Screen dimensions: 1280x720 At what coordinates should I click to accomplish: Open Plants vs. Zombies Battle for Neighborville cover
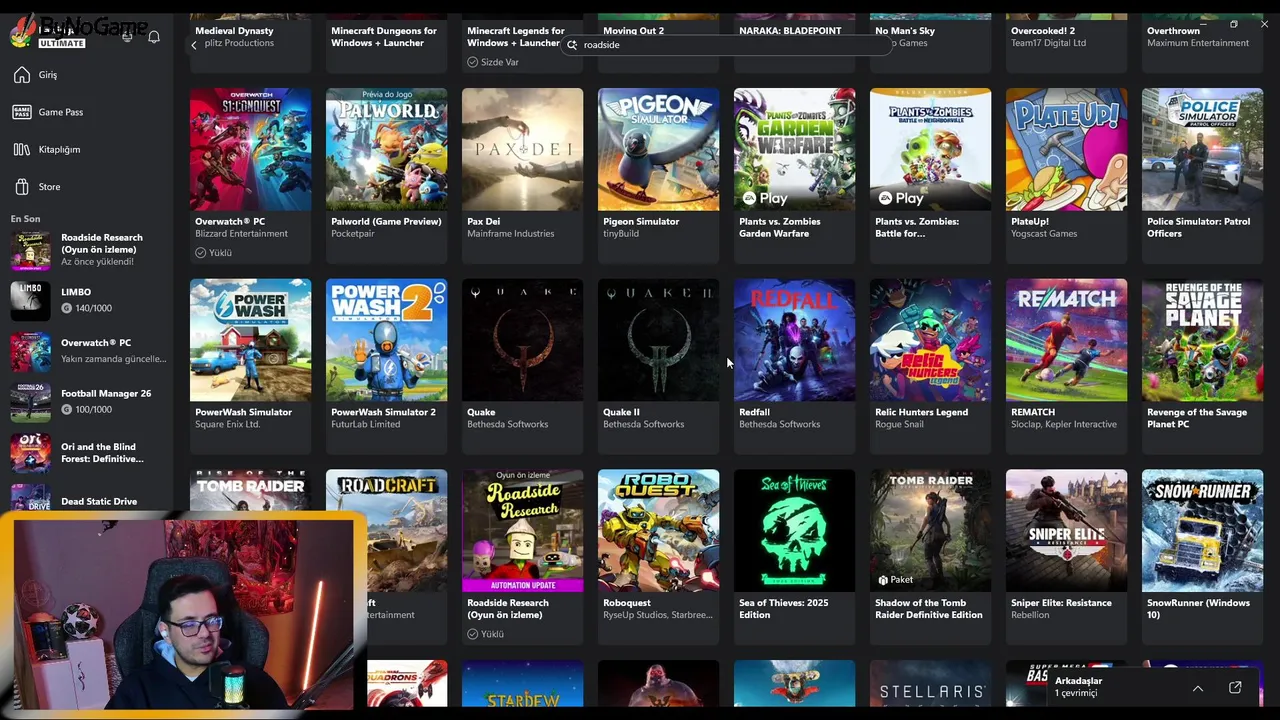[x=930, y=149]
